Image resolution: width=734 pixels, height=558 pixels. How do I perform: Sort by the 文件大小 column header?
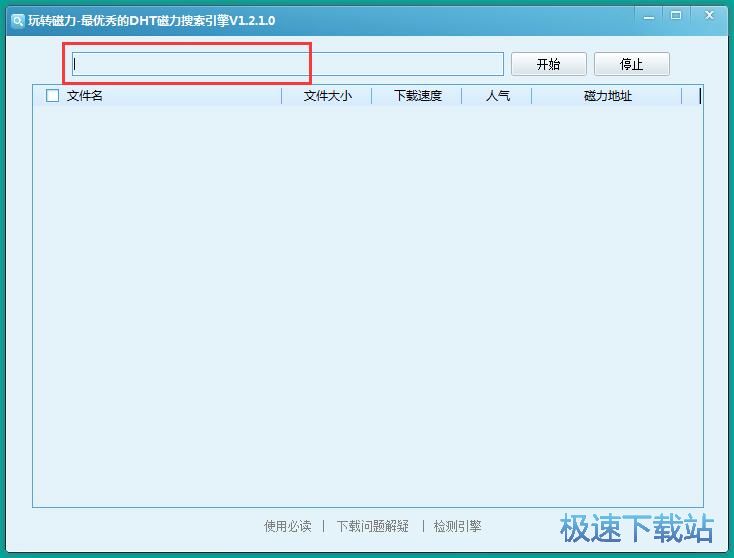[327, 96]
